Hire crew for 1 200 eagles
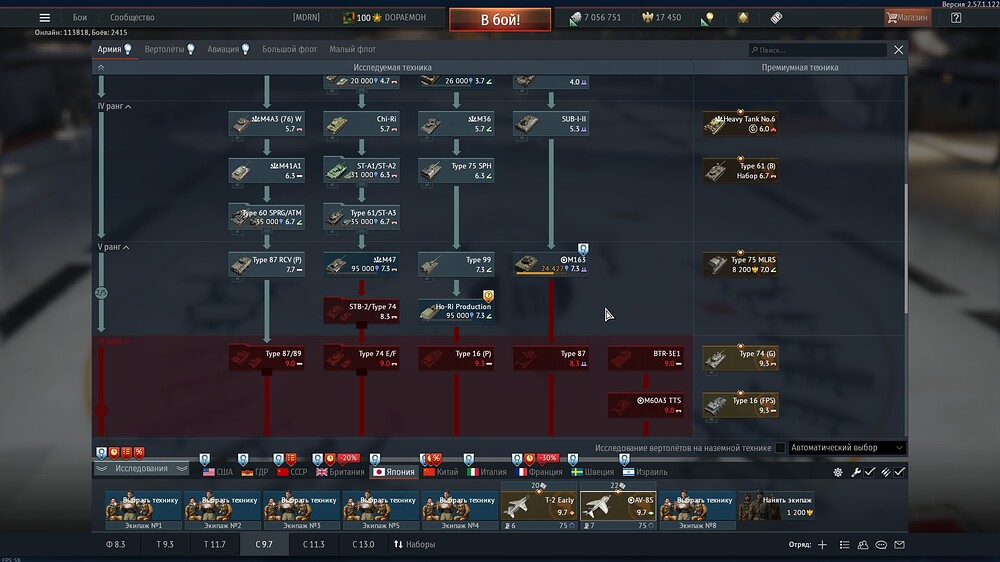This screenshot has width=1000, height=562. coord(776,505)
